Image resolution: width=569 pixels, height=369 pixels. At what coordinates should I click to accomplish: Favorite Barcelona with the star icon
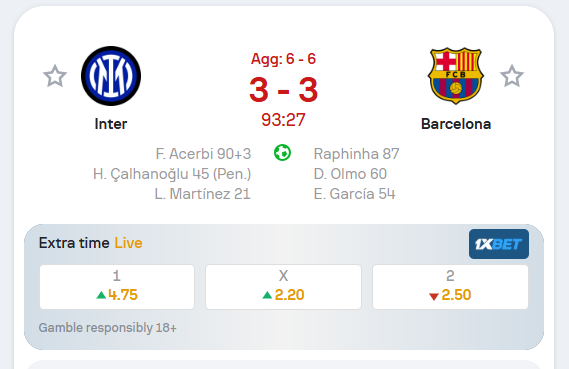pyautogui.click(x=512, y=76)
